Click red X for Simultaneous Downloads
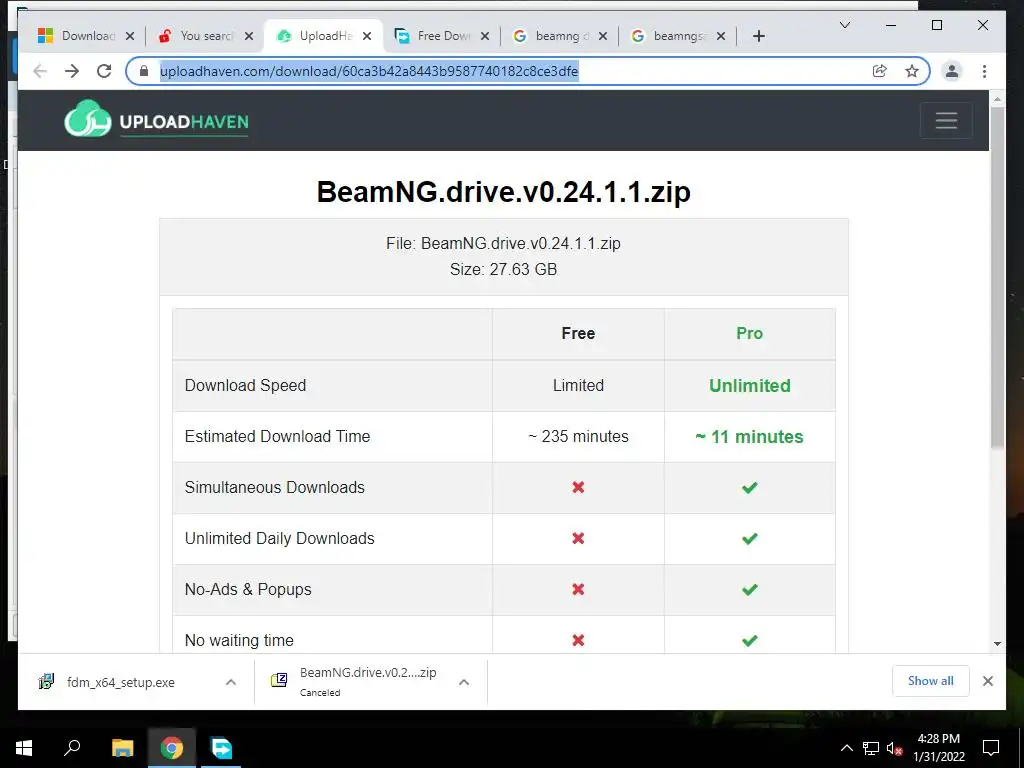The image size is (1024, 768). coord(578,487)
